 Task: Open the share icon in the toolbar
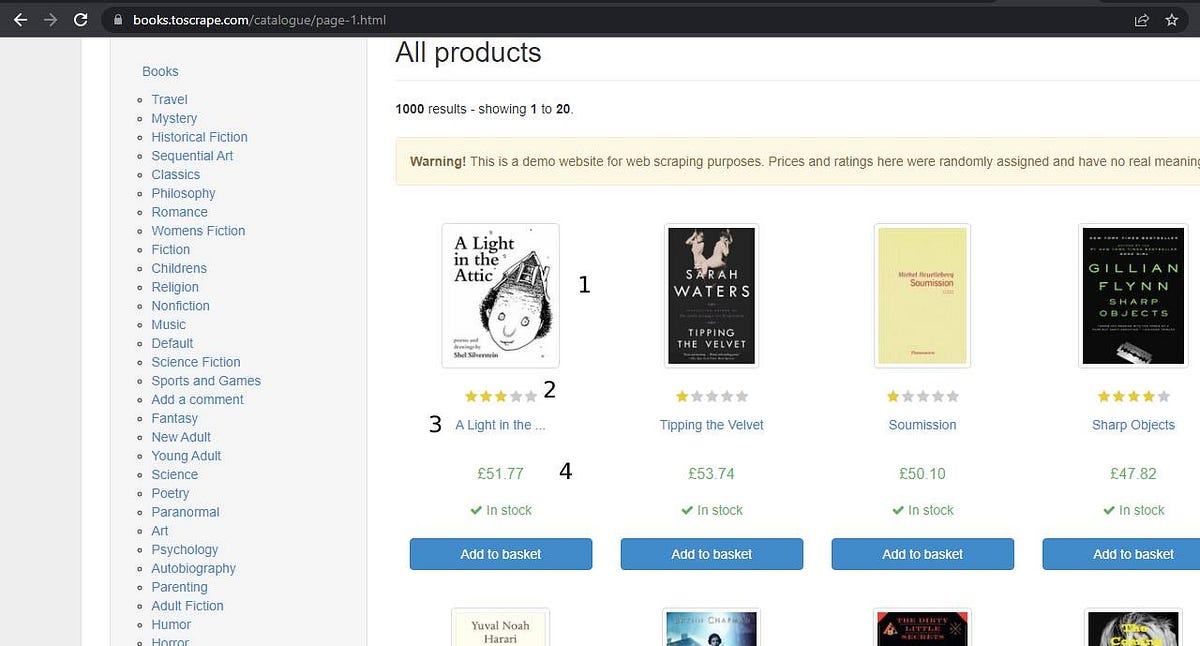[x=1142, y=19]
